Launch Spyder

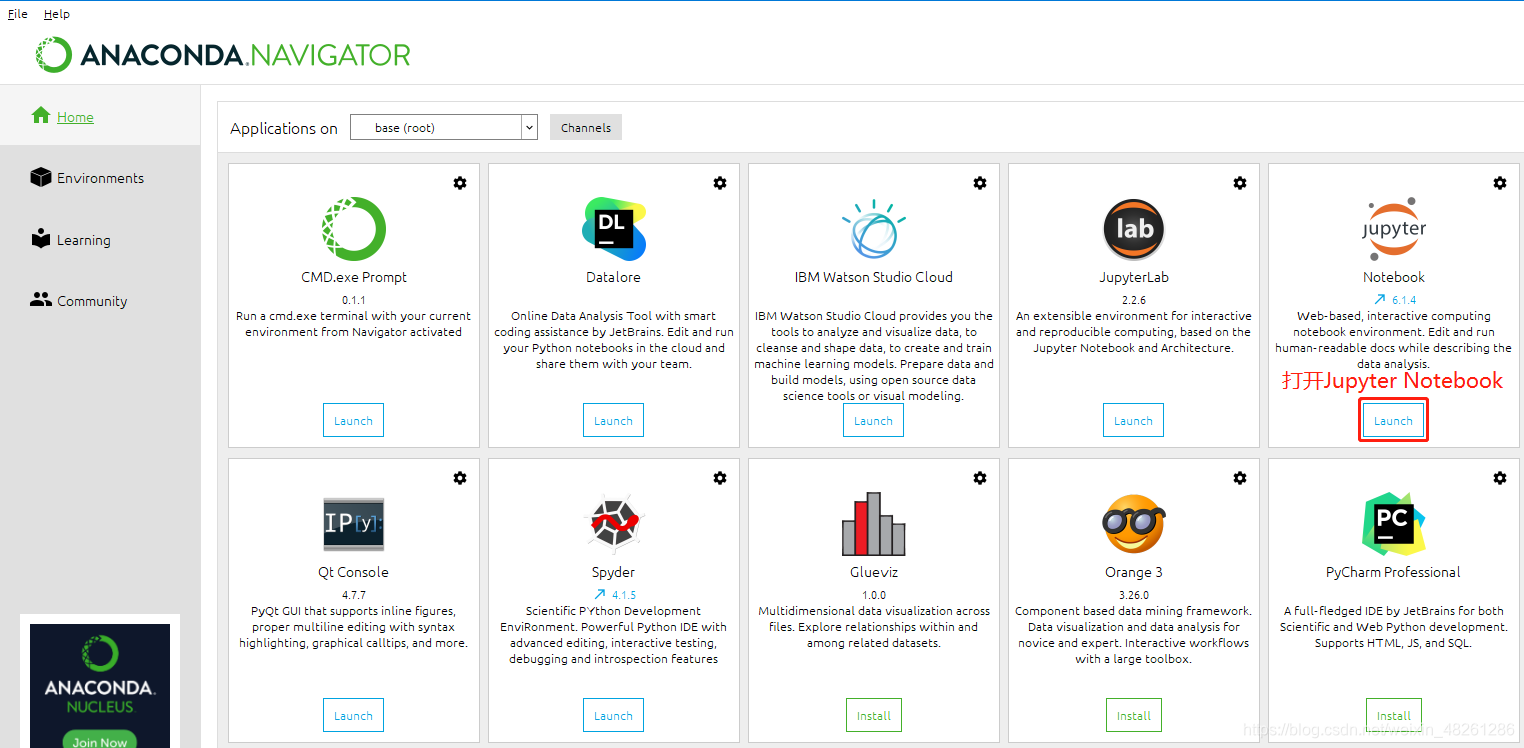pyautogui.click(x=613, y=716)
